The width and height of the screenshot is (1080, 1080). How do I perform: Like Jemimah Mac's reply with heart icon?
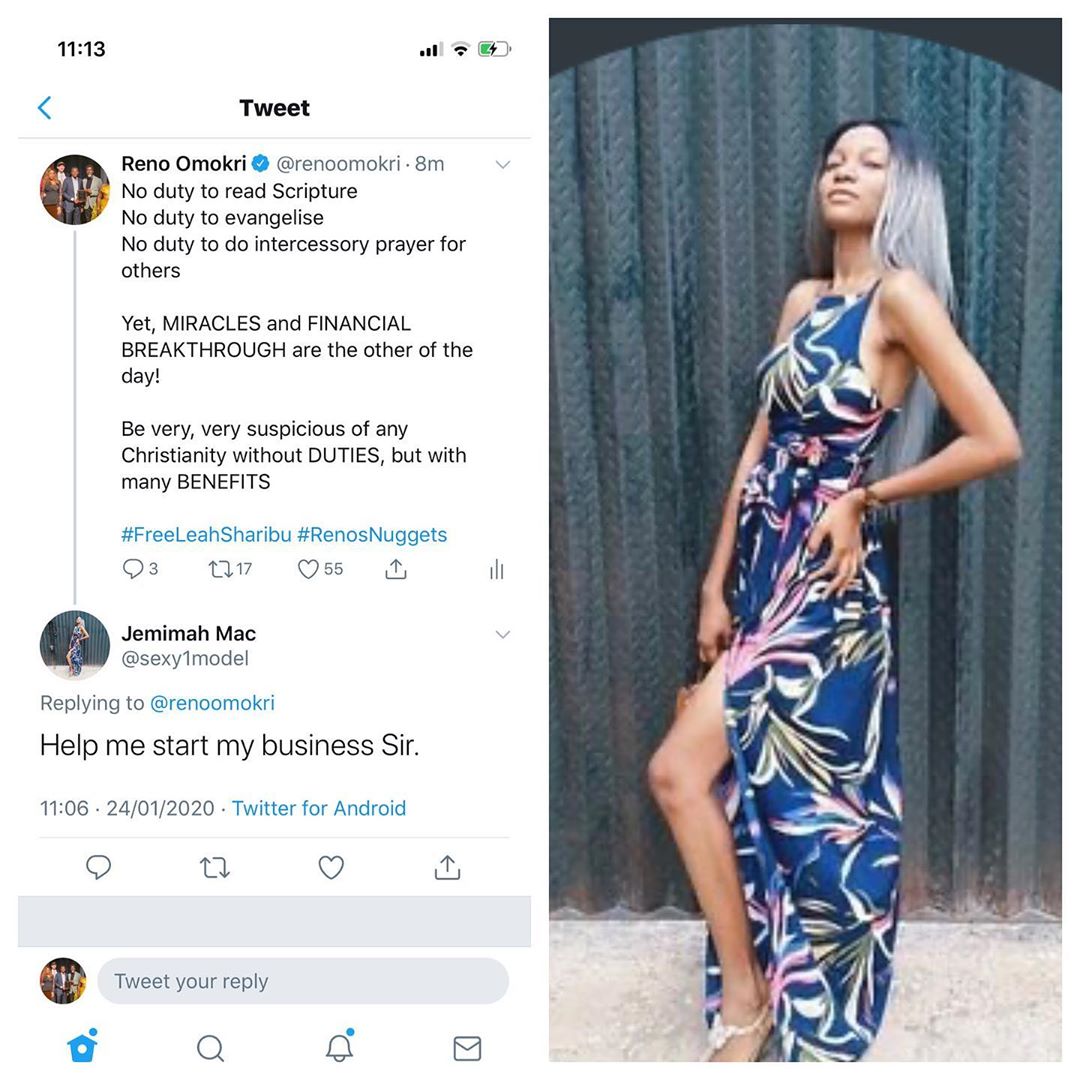331,867
